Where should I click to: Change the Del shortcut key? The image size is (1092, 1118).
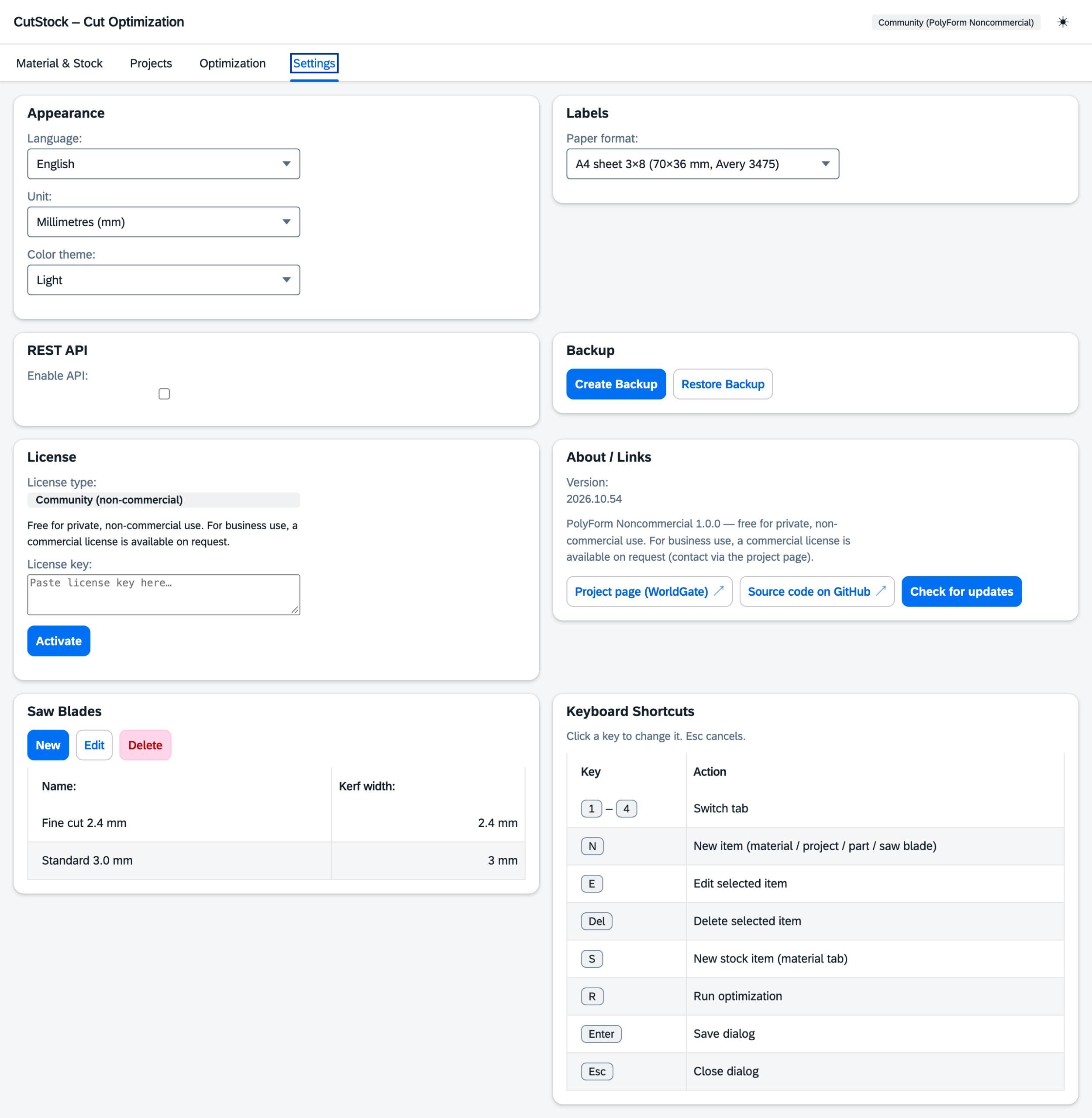click(596, 921)
